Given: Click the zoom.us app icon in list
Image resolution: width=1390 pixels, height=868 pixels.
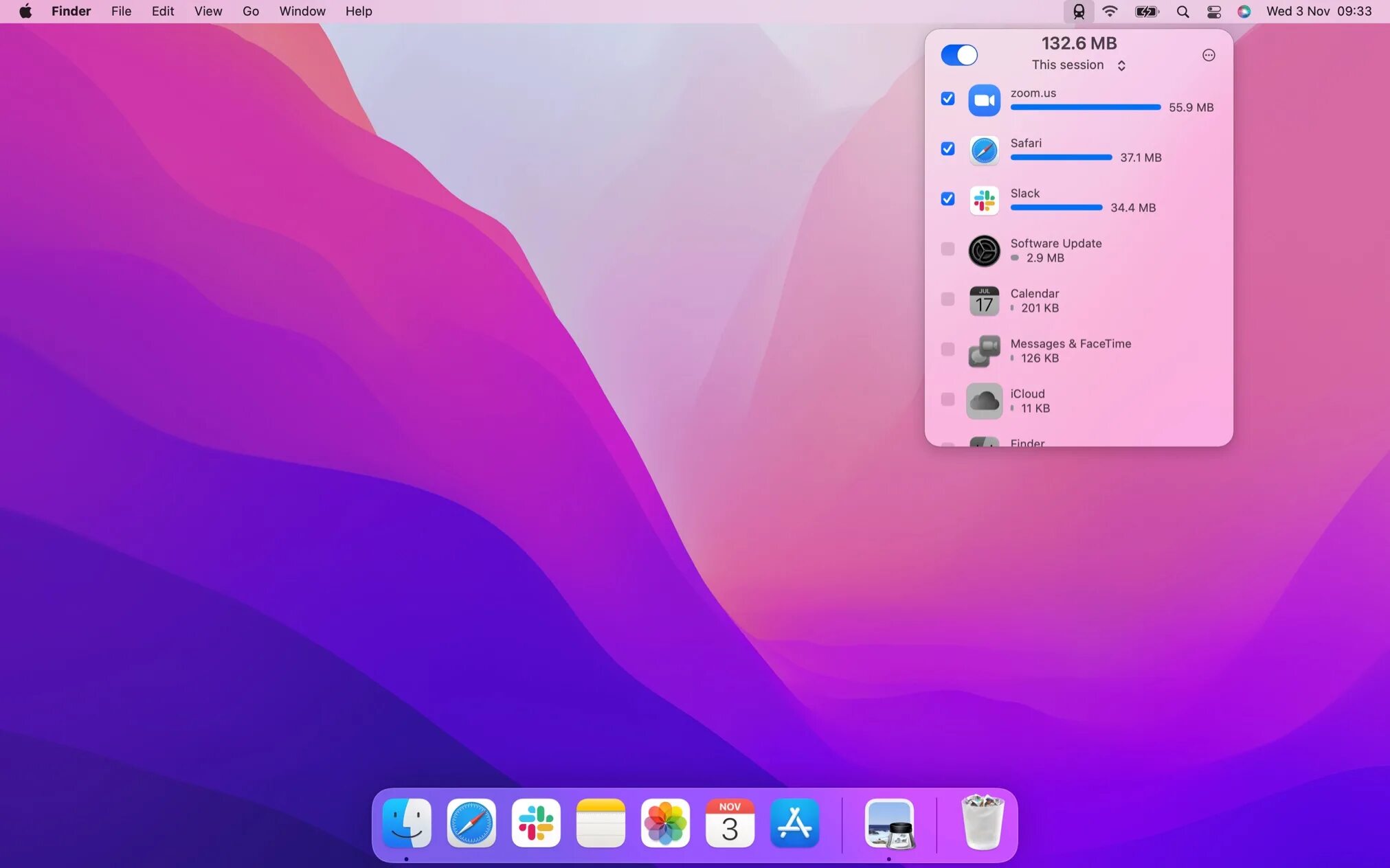Looking at the screenshot, I should pyautogui.click(x=984, y=100).
